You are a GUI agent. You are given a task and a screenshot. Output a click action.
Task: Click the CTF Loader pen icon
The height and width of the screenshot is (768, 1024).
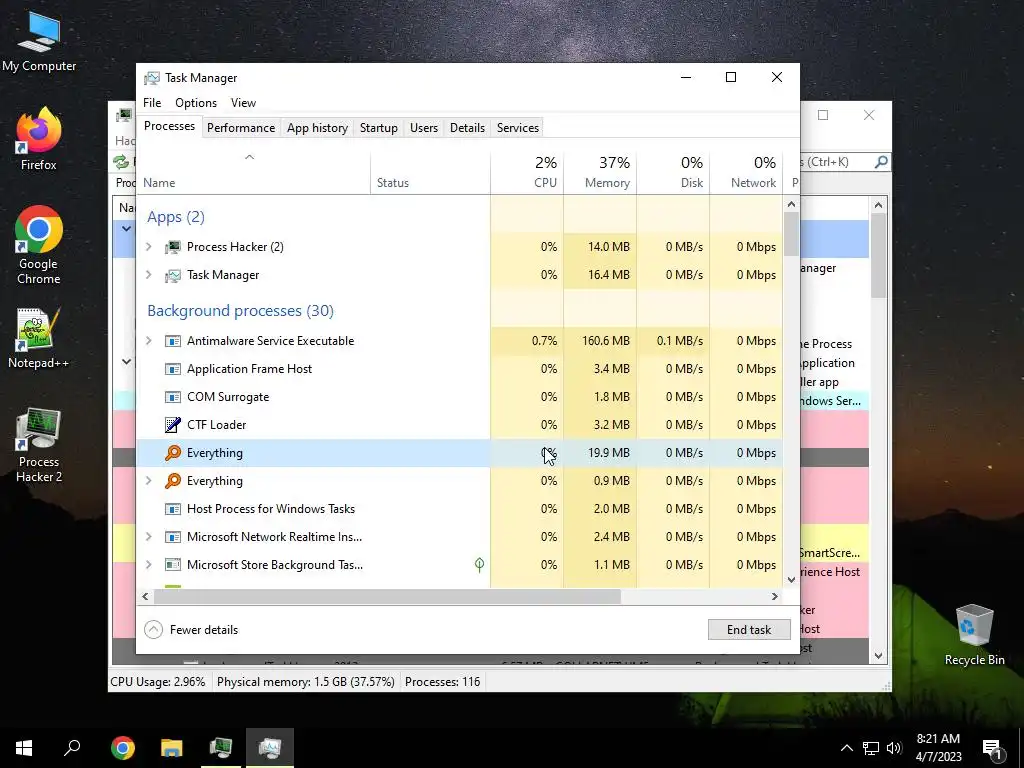click(x=173, y=425)
